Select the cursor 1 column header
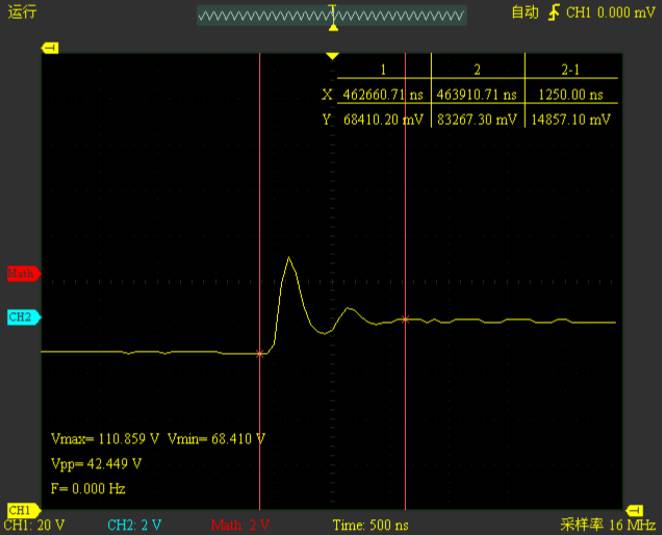The width and height of the screenshot is (662, 535). tap(383, 69)
